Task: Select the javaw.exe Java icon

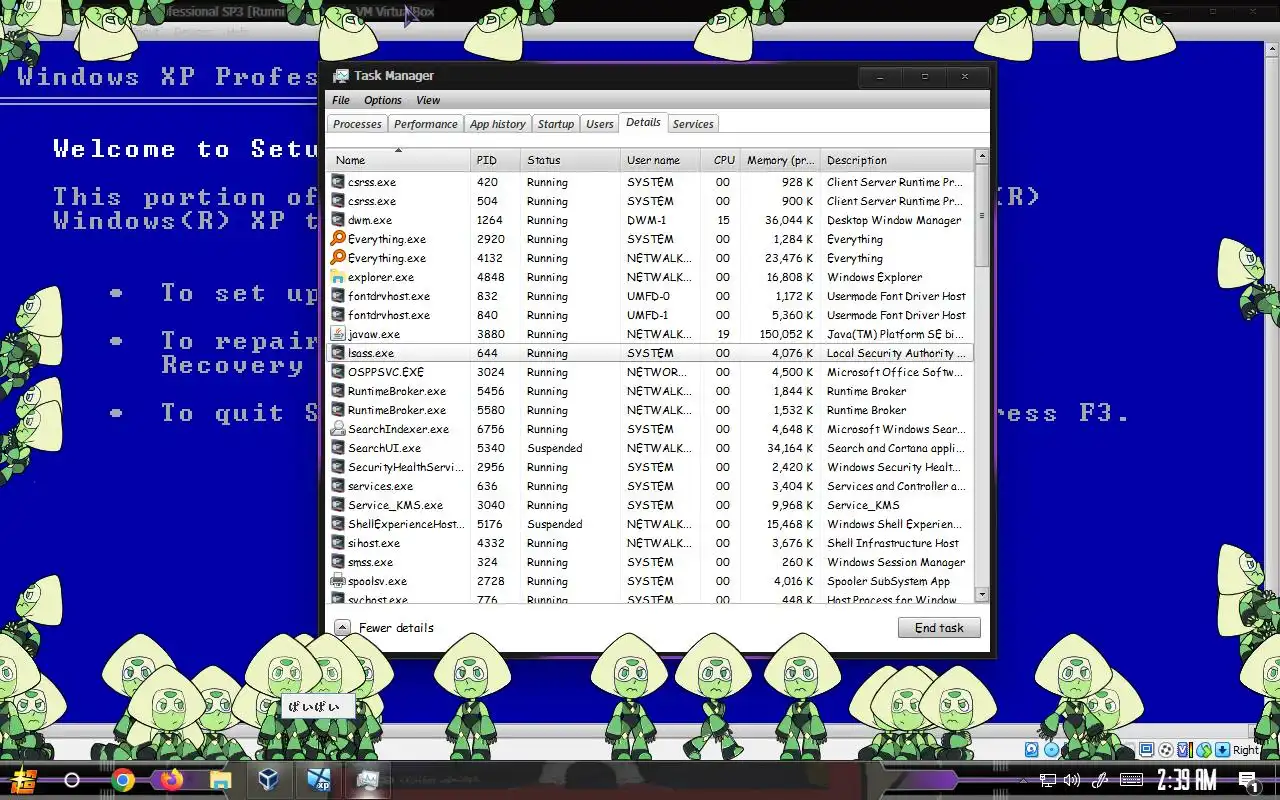Action: point(338,334)
